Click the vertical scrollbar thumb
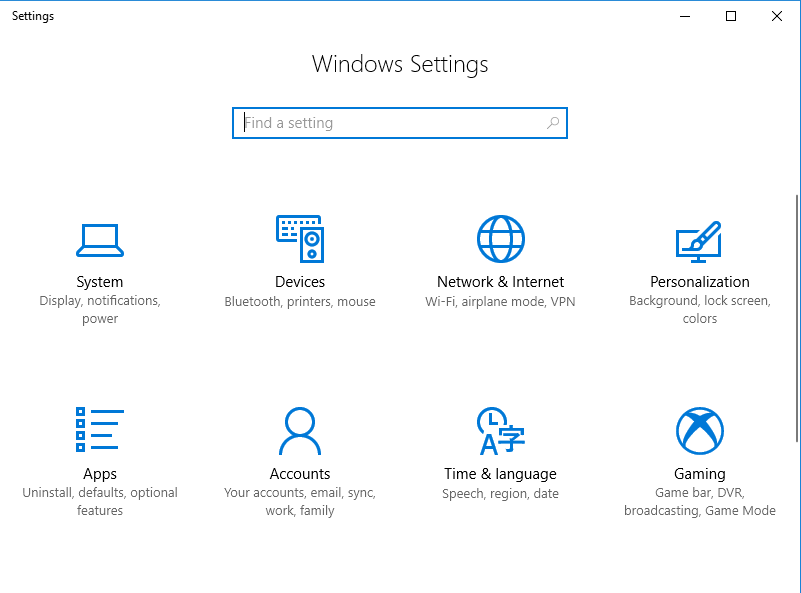Viewport: 801px width, 593px height. [797, 318]
